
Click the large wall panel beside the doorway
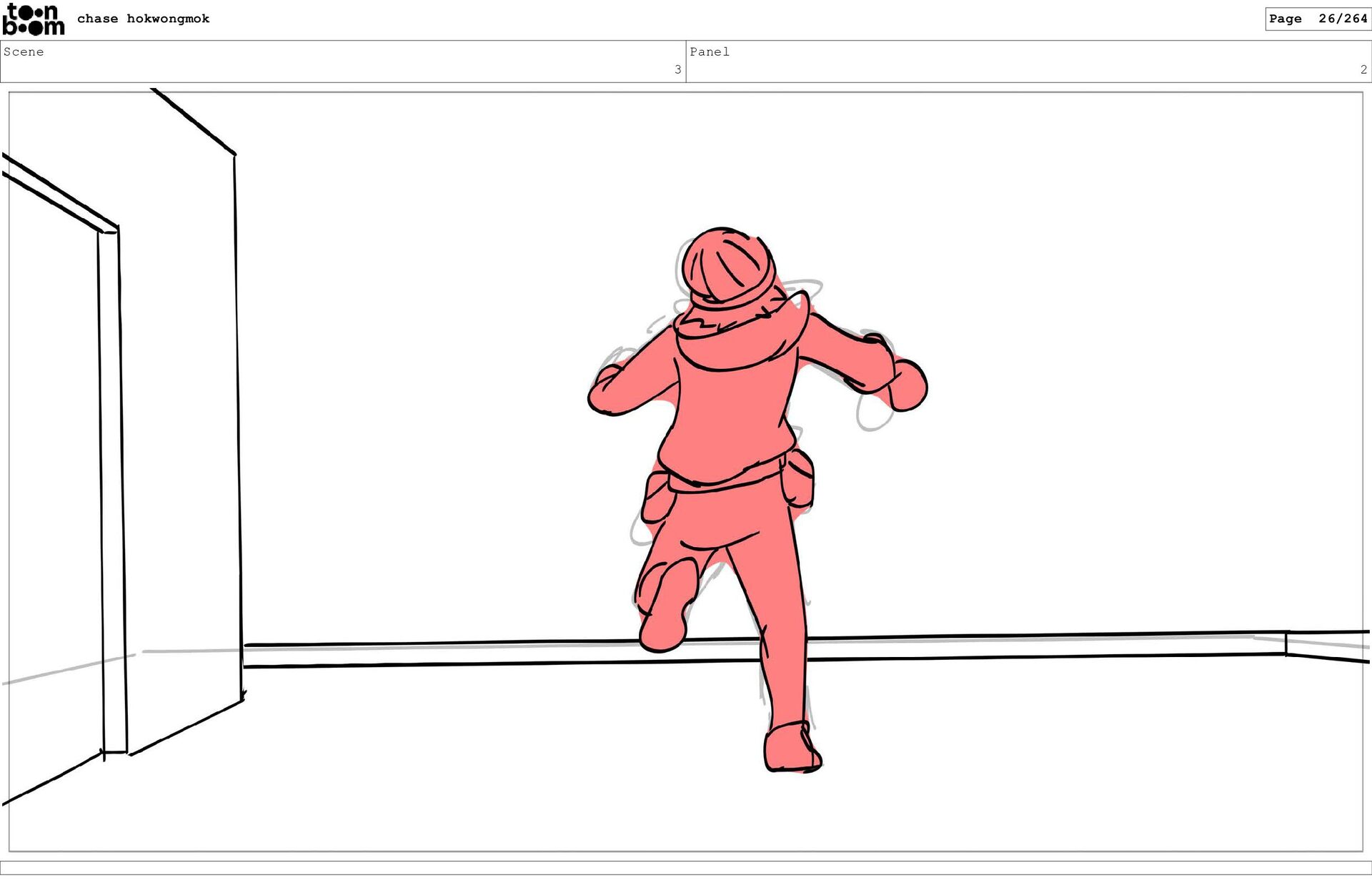coord(182,429)
